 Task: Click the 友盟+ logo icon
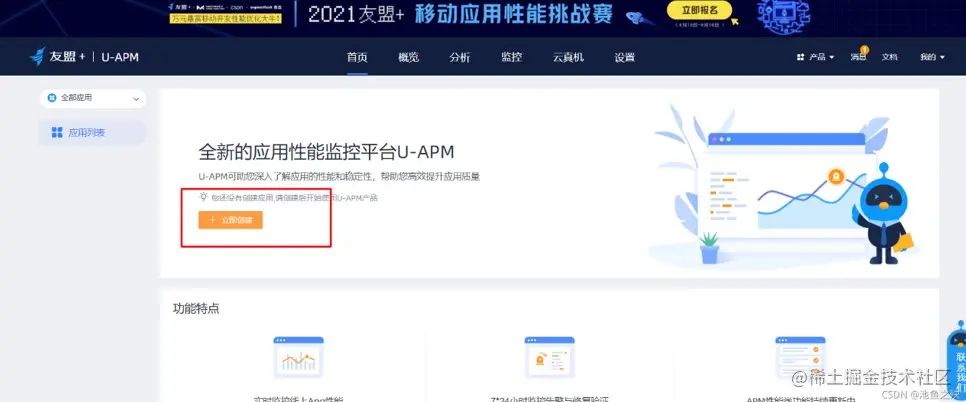pyautogui.click(x=38, y=57)
